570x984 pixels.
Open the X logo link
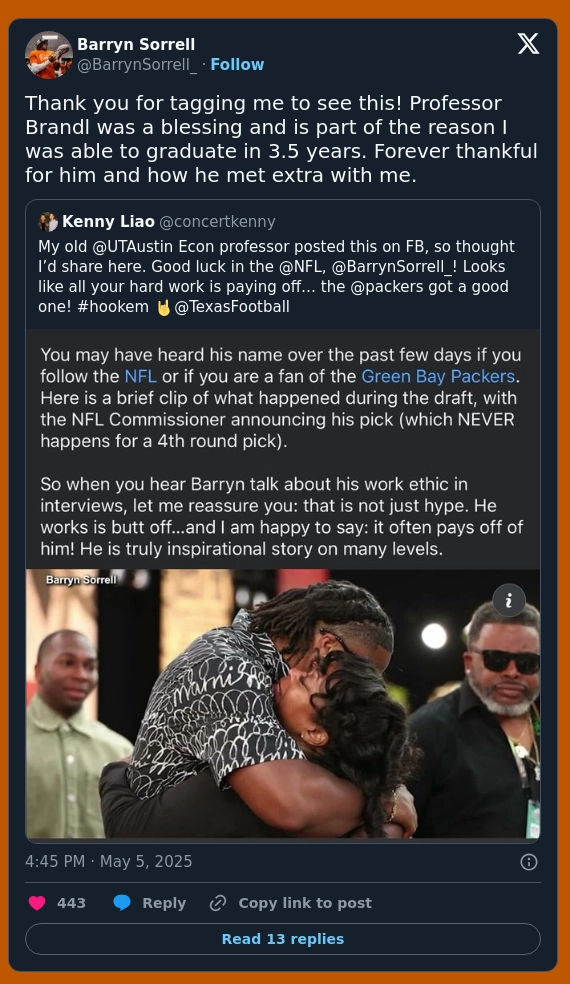tap(528, 44)
